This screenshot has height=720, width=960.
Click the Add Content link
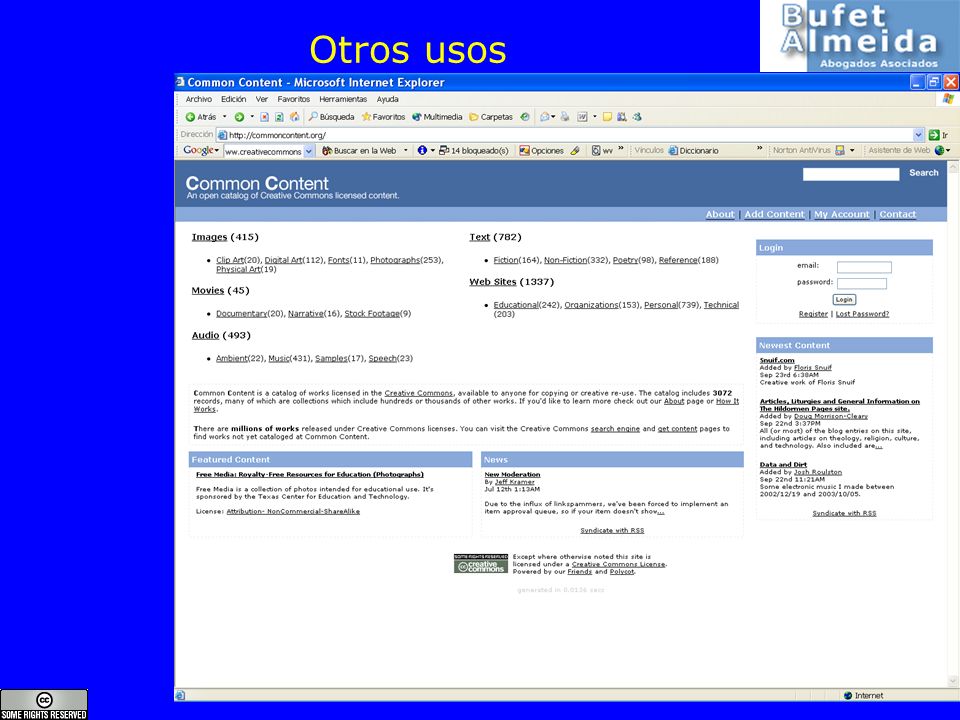click(x=774, y=214)
